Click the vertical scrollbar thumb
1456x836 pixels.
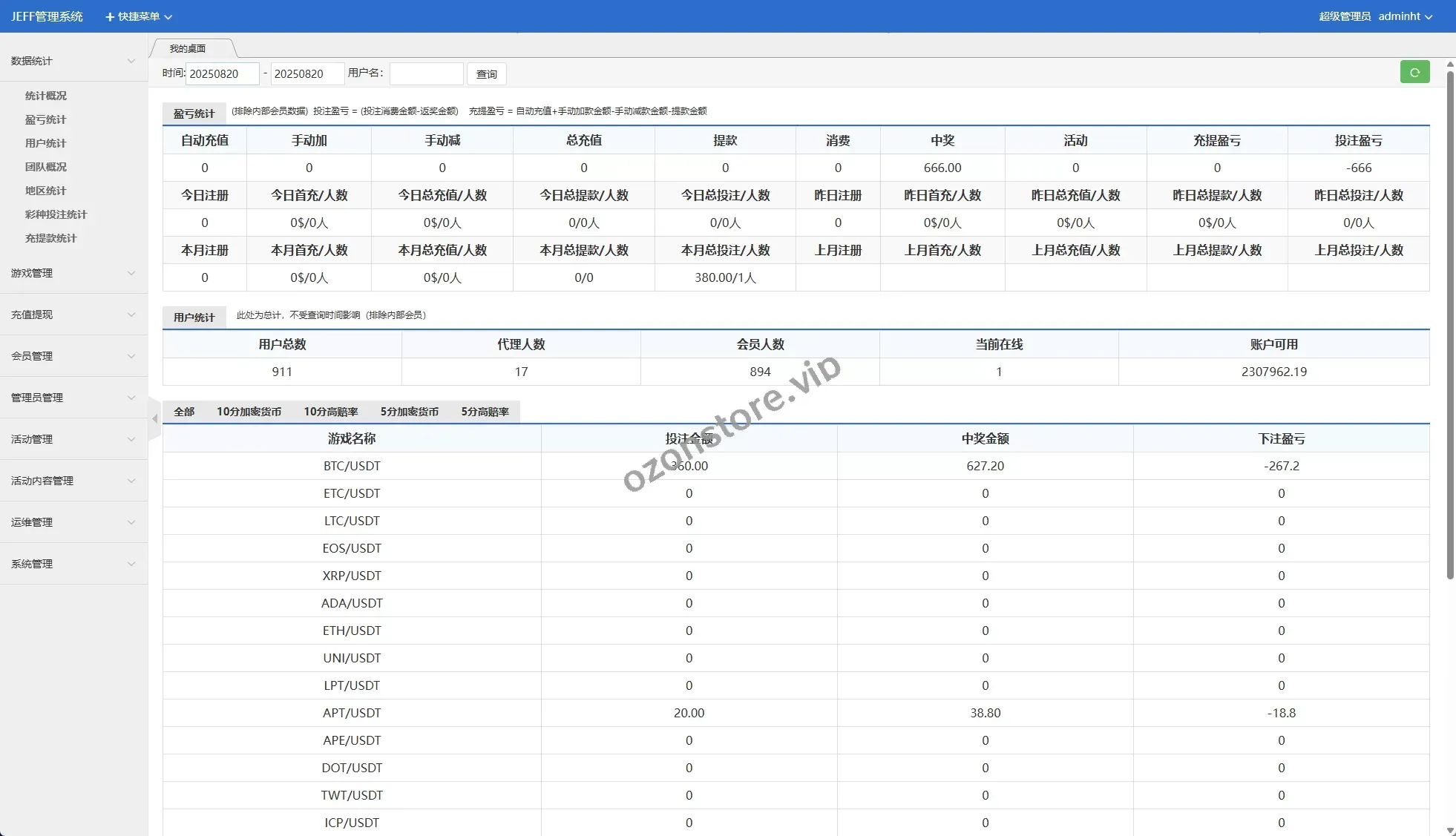1450,326
